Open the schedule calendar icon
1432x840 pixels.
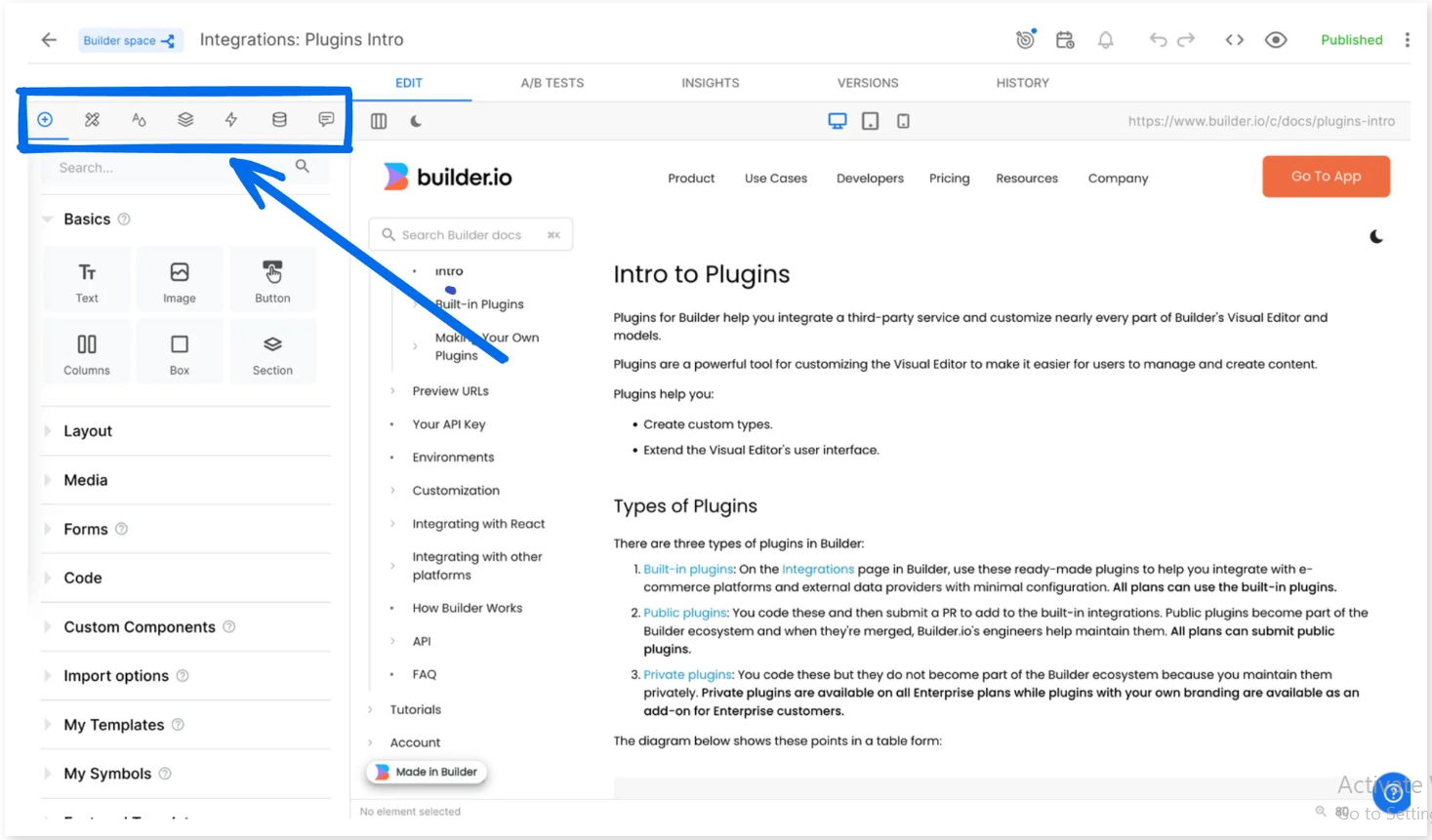click(x=1065, y=40)
